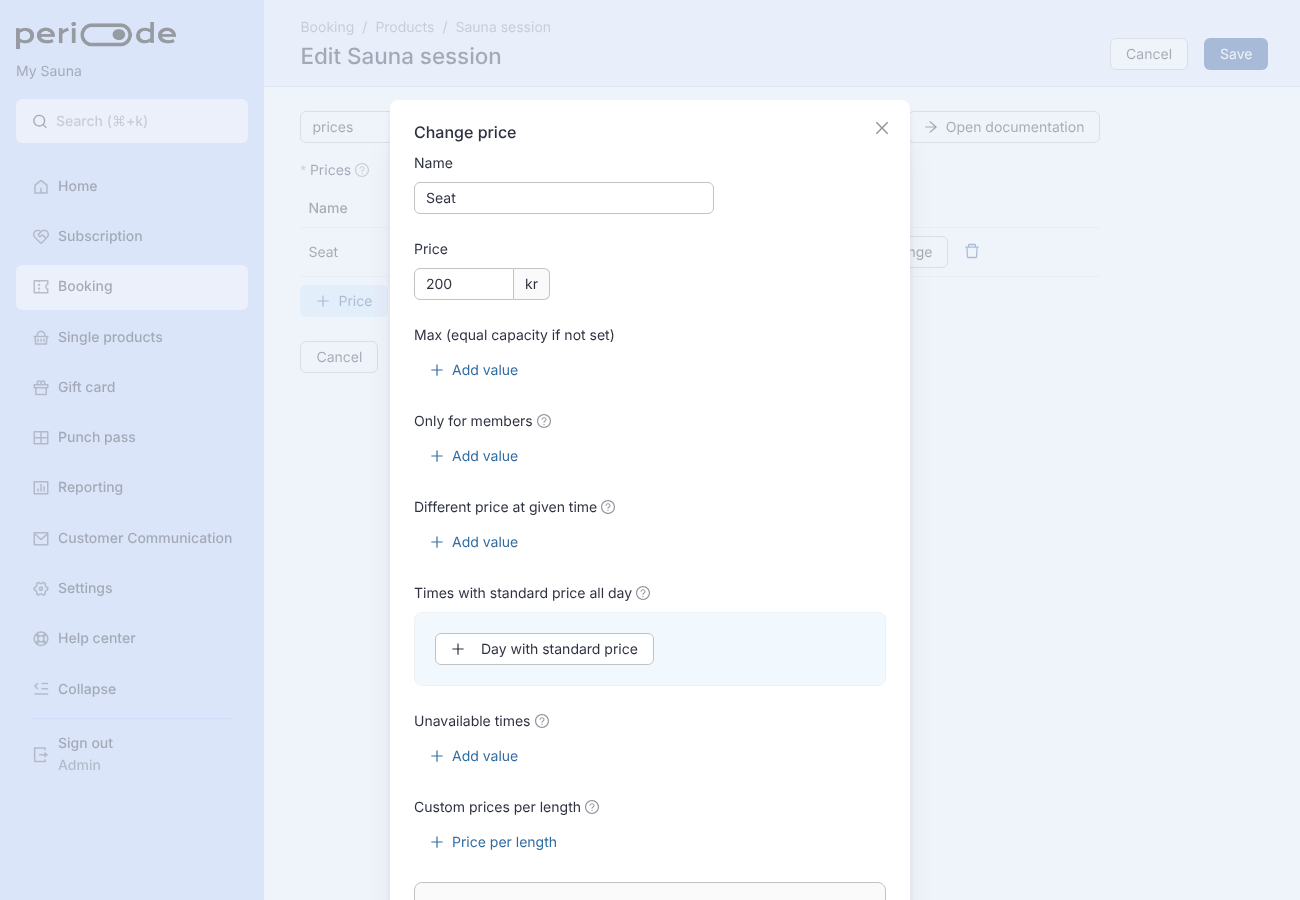The width and height of the screenshot is (1300, 900).
Task: Click the Unavailable times help icon
Action: 542,721
